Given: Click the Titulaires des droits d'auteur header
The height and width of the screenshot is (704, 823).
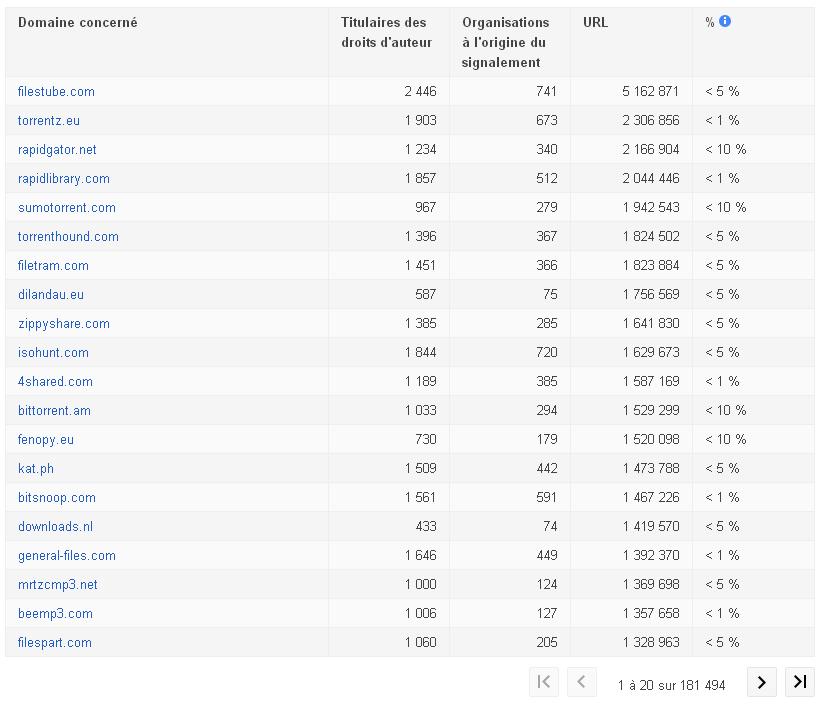Looking at the screenshot, I should tap(383, 32).
